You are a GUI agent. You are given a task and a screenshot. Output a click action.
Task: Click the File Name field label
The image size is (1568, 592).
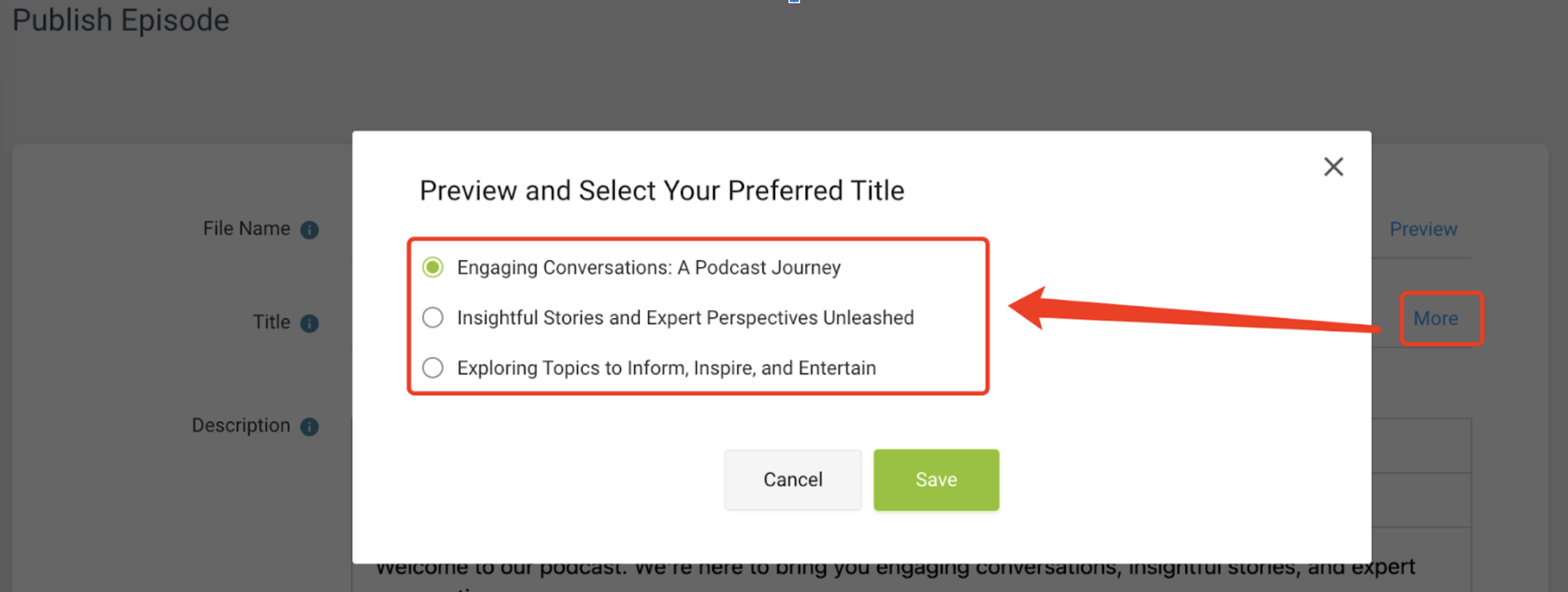click(x=246, y=229)
